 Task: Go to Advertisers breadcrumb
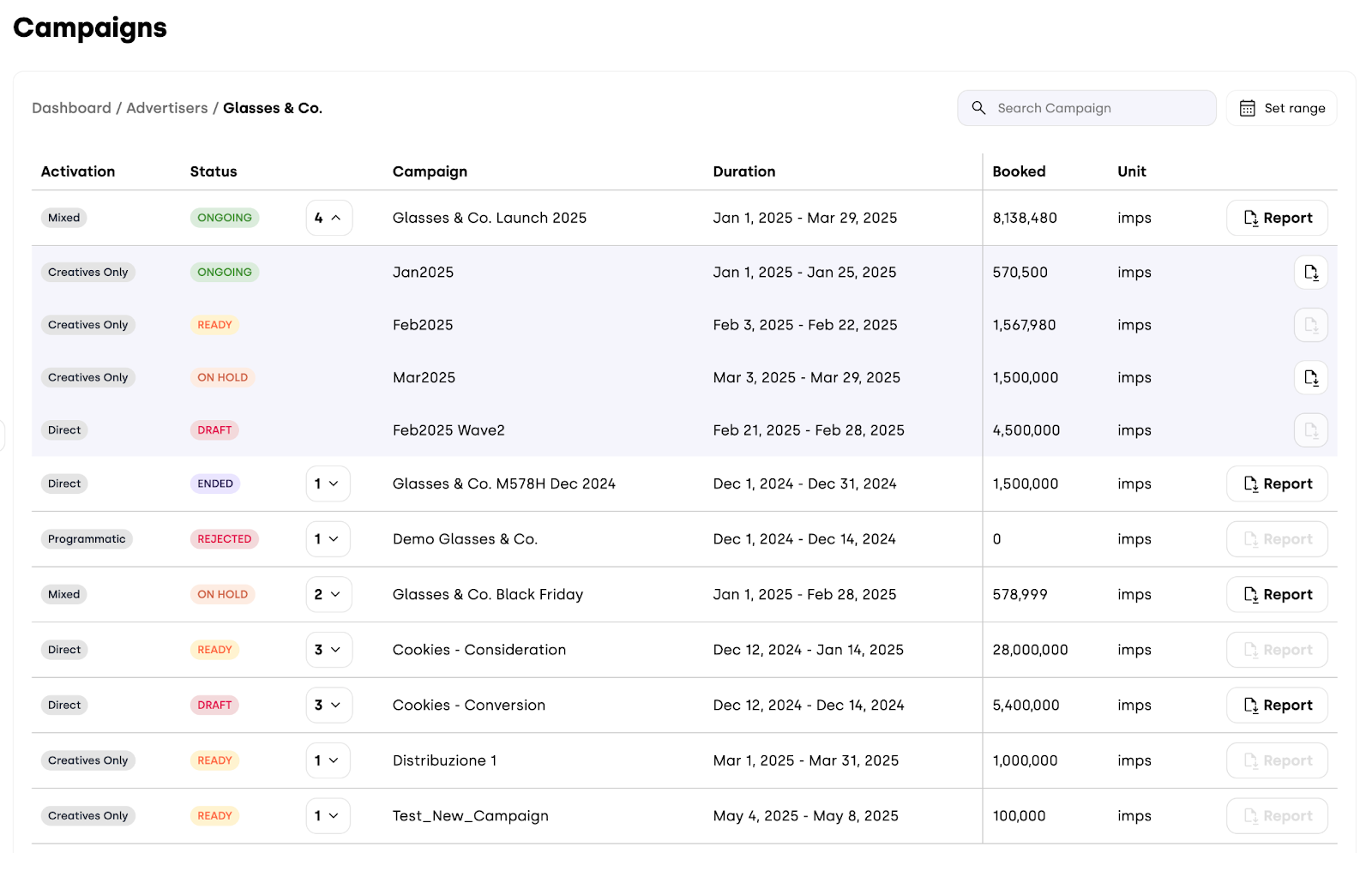click(x=167, y=108)
